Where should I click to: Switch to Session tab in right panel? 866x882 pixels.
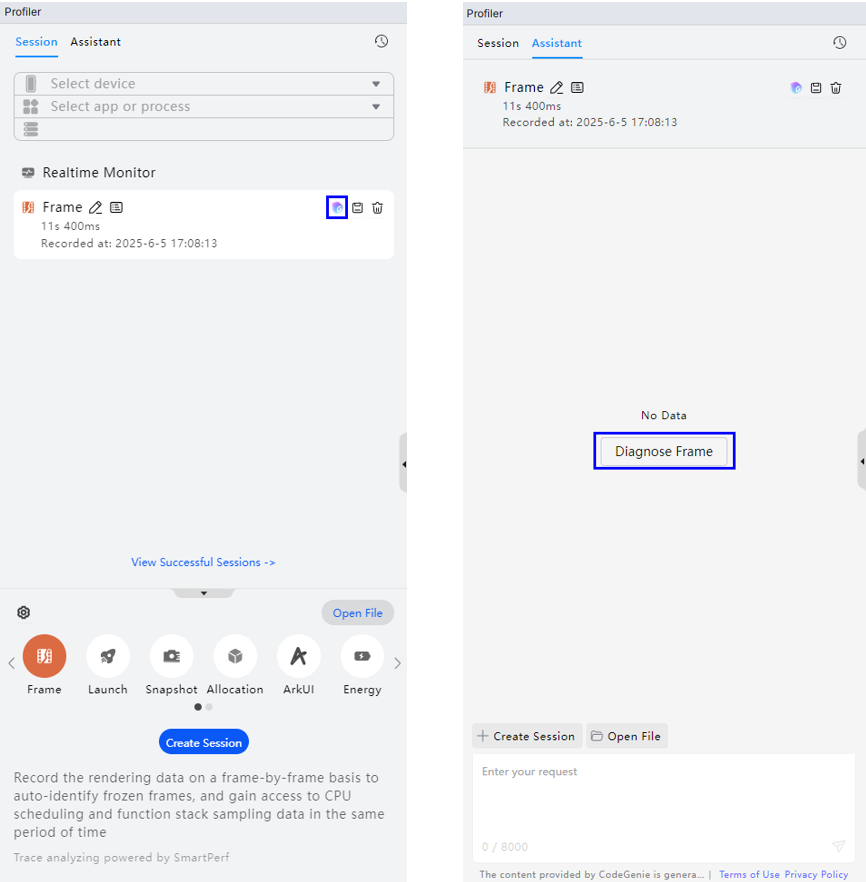[498, 43]
